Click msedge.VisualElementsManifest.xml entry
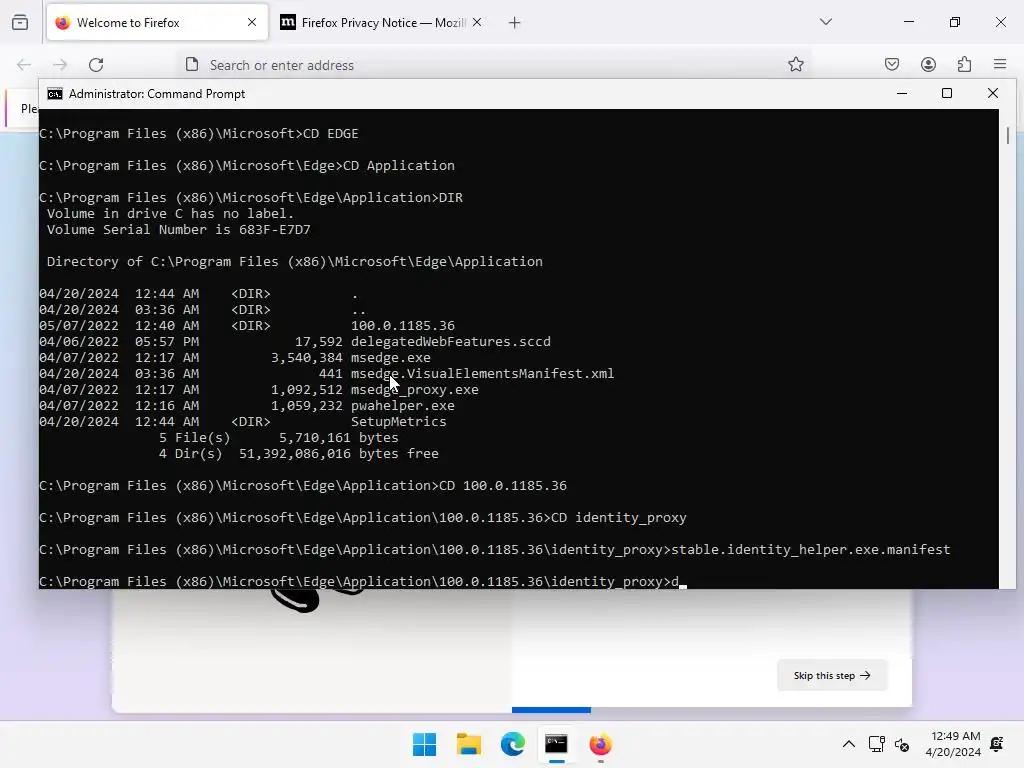 [x=482, y=374]
